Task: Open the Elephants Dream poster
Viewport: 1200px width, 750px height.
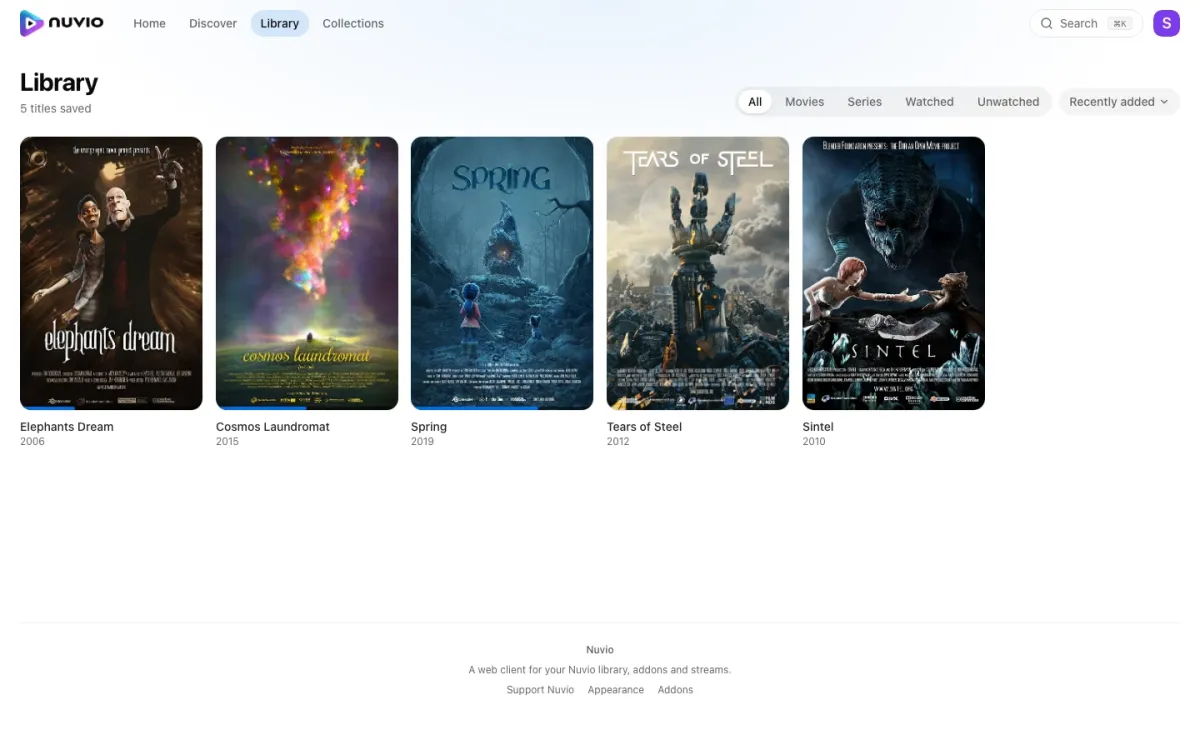Action: tap(111, 273)
